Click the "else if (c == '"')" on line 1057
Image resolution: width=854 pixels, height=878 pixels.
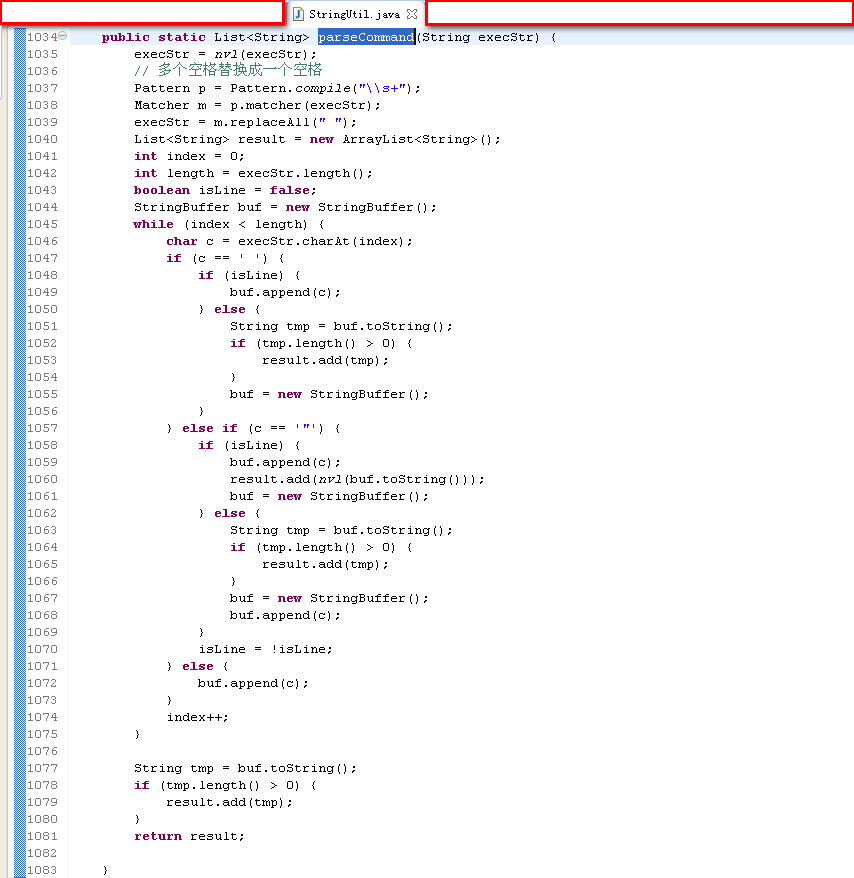pos(253,428)
